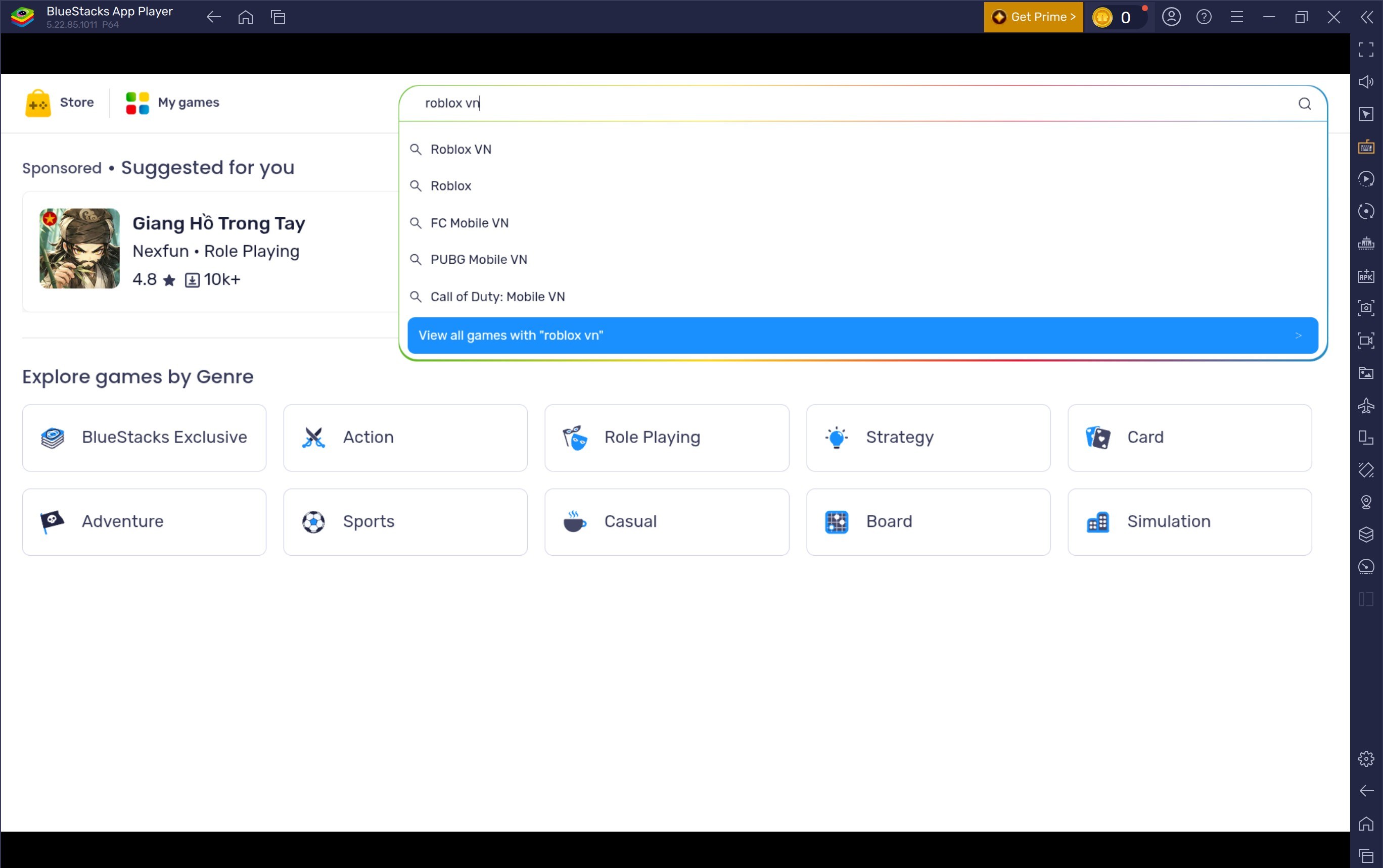Click the search magnifier button in search bar
This screenshot has height=868, width=1383.
1304,104
